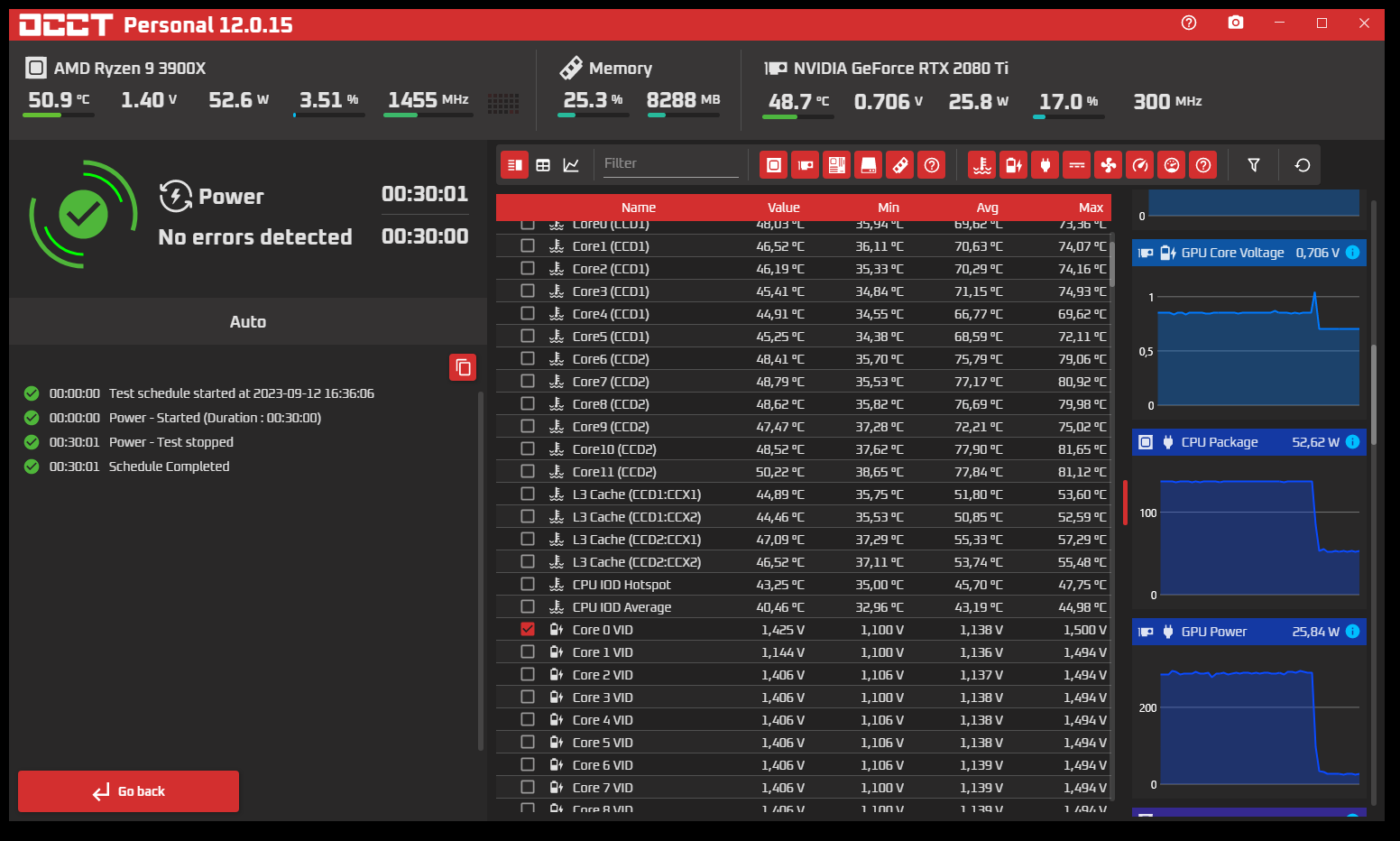
Task: Show info for GPU Core Voltage graph
Action: [1352, 253]
